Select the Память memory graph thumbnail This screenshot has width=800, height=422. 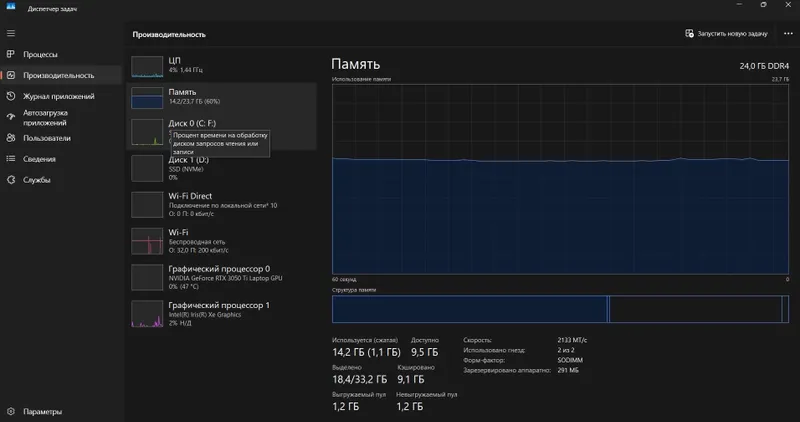(x=147, y=98)
